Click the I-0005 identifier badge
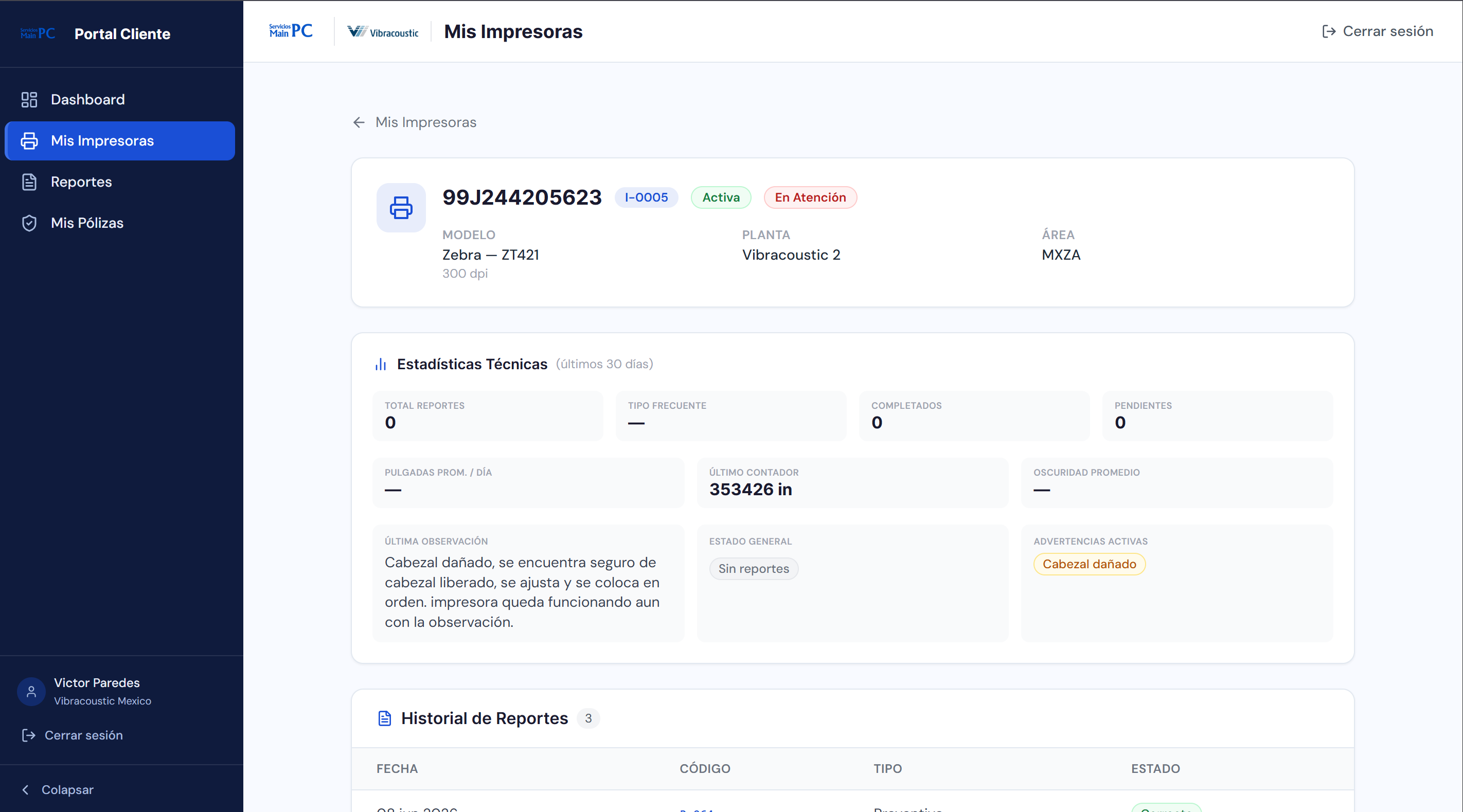The height and width of the screenshot is (812, 1463). (x=646, y=197)
